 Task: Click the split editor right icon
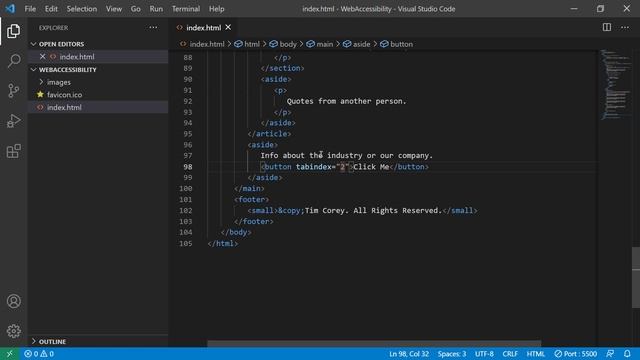607,27
